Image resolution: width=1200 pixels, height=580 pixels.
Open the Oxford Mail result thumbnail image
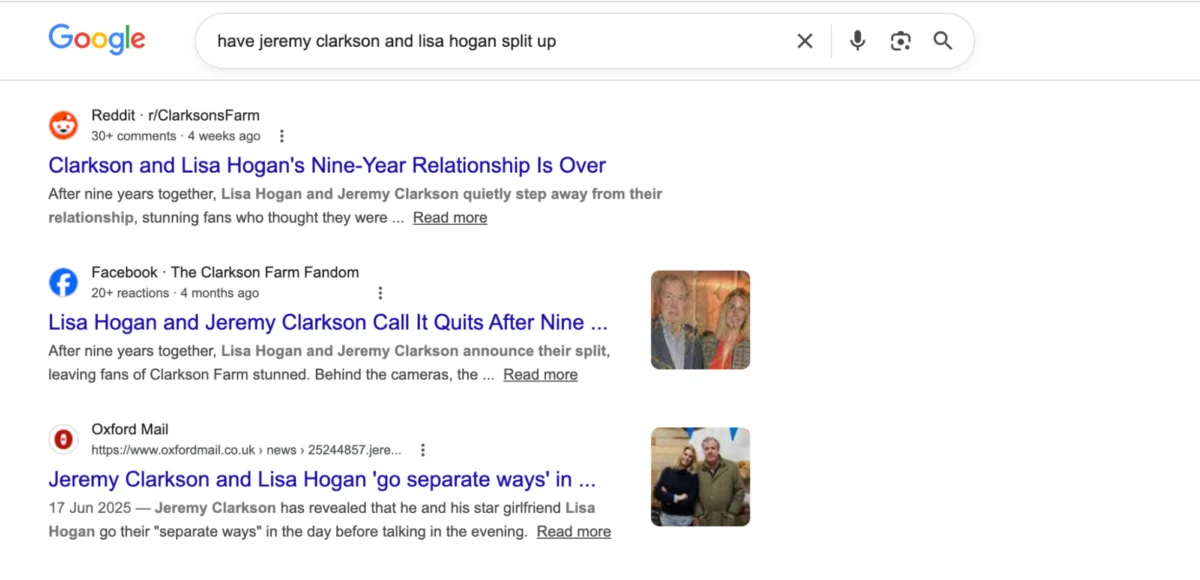pos(700,477)
